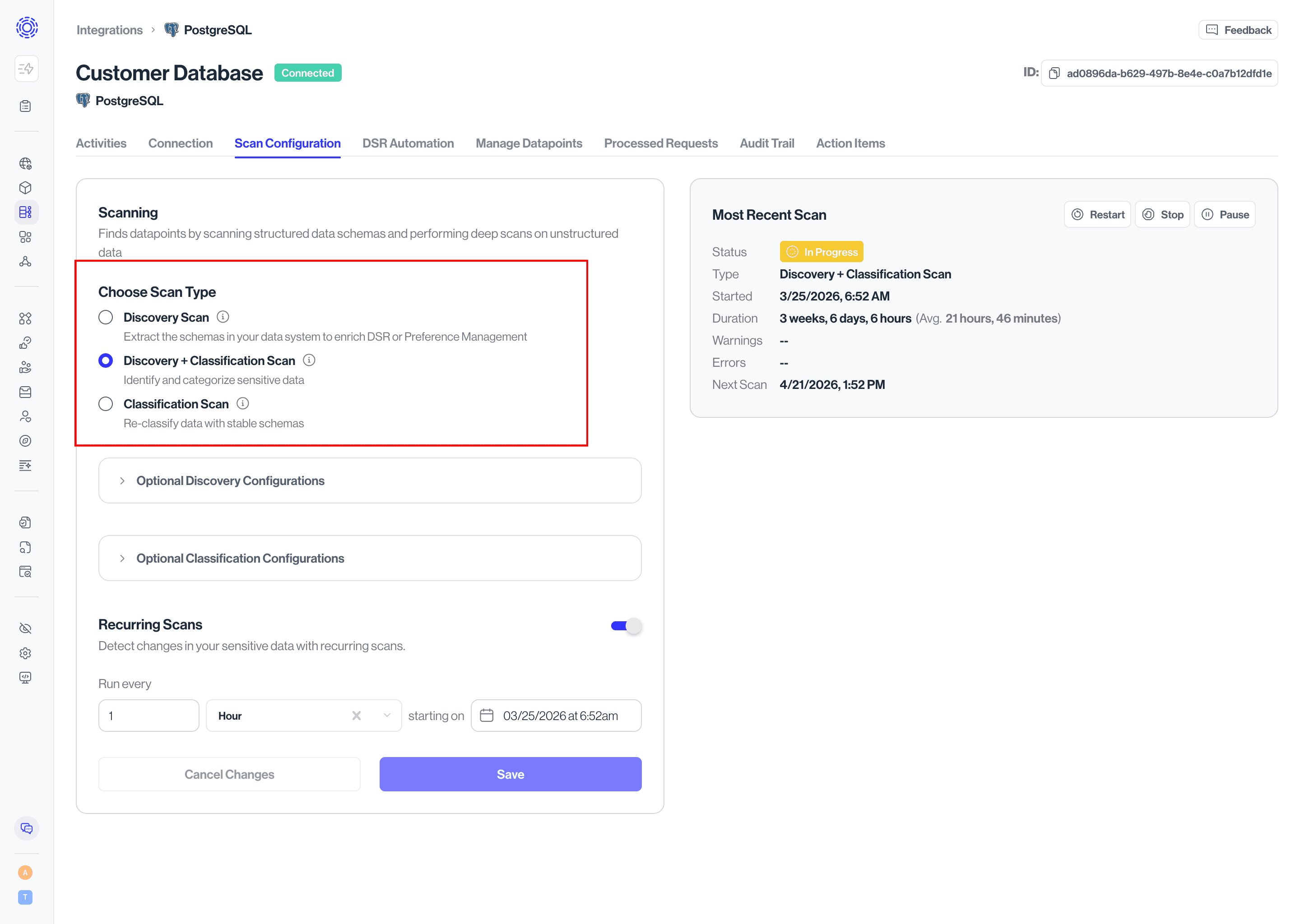This screenshot has height=924, width=1300.
Task: Clear the Hour selection with the X
Action: [356, 716]
